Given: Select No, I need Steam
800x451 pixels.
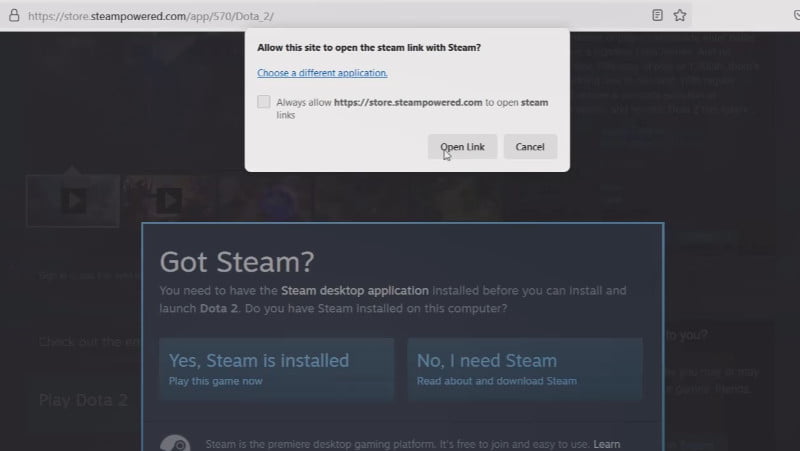Looking at the screenshot, I should pyautogui.click(x=524, y=369).
